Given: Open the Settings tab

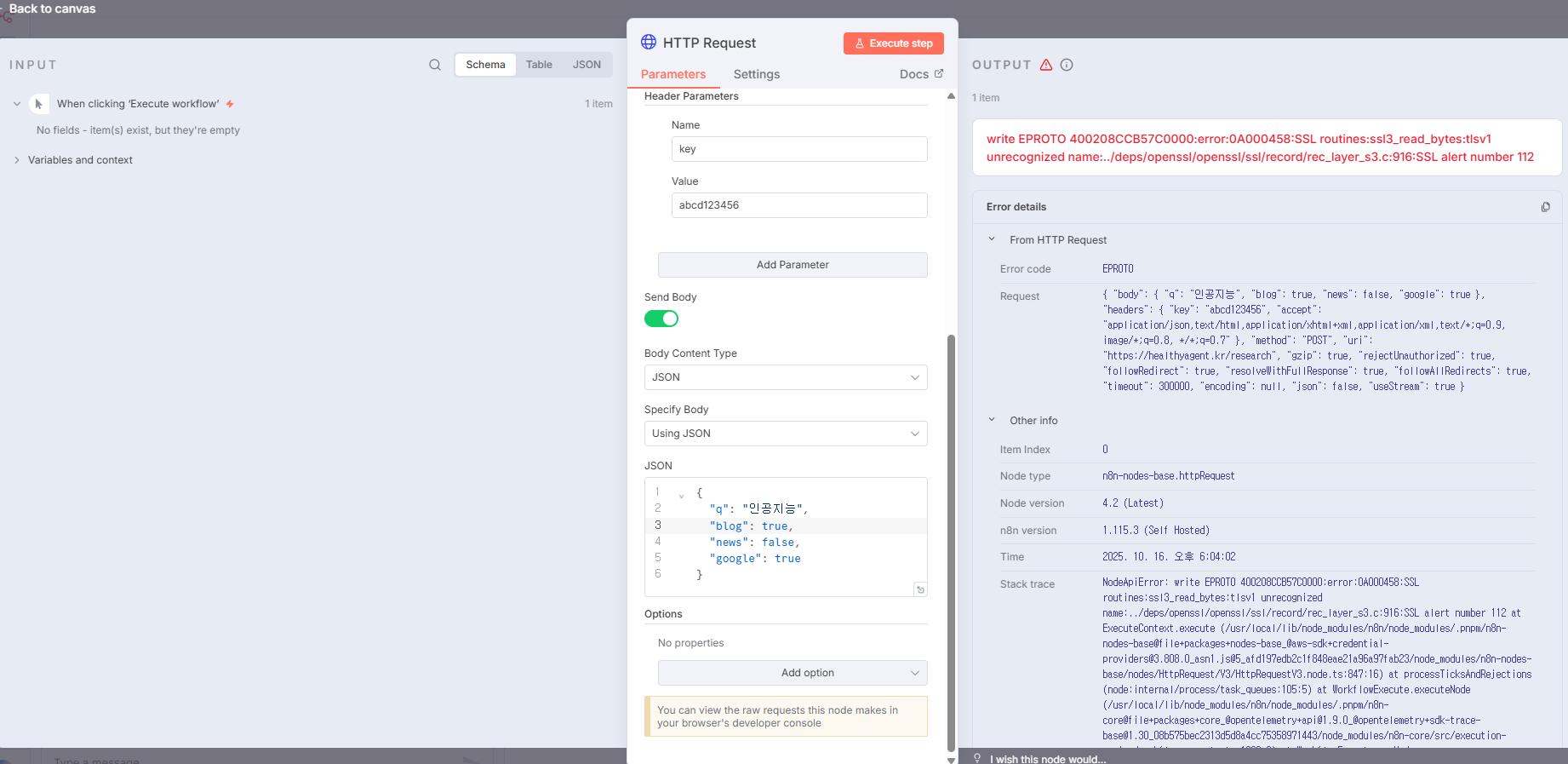Looking at the screenshot, I should coord(757,74).
